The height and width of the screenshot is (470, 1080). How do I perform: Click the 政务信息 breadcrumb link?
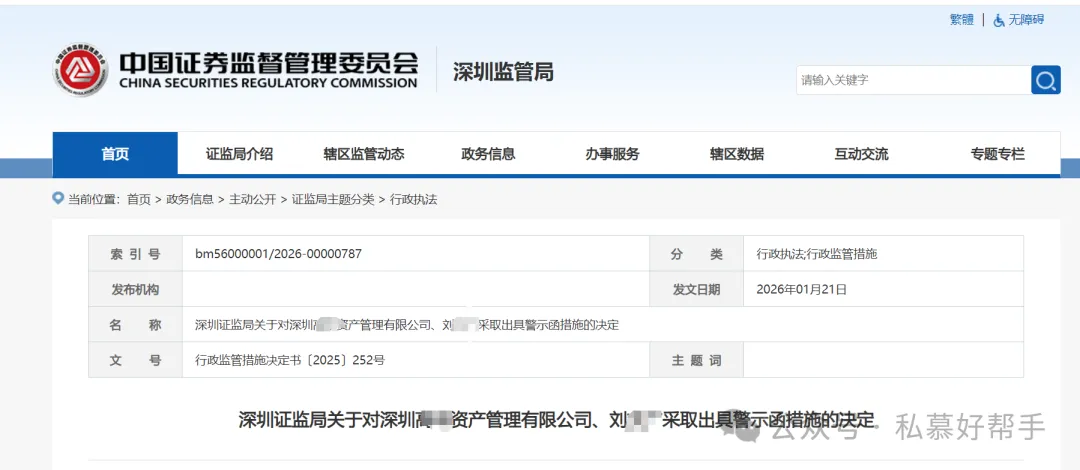pyautogui.click(x=189, y=199)
